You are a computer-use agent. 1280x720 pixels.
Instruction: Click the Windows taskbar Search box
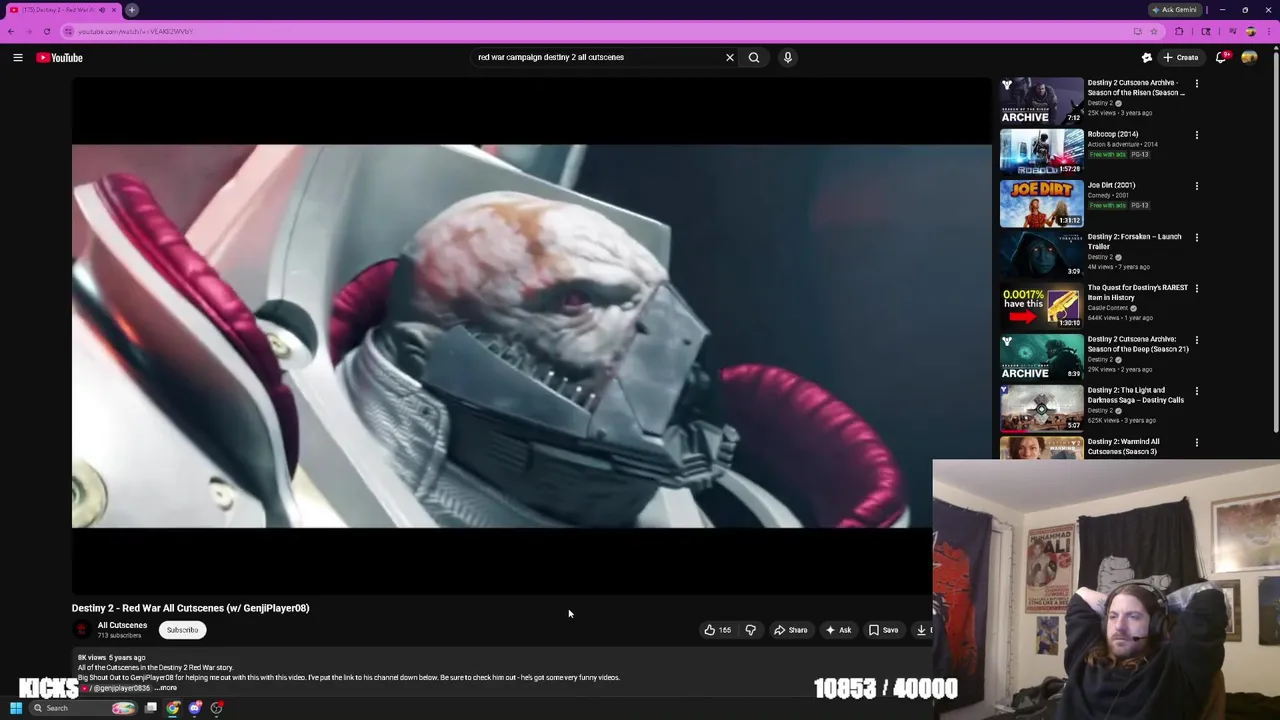pyautogui.click(x=84, y=708)
